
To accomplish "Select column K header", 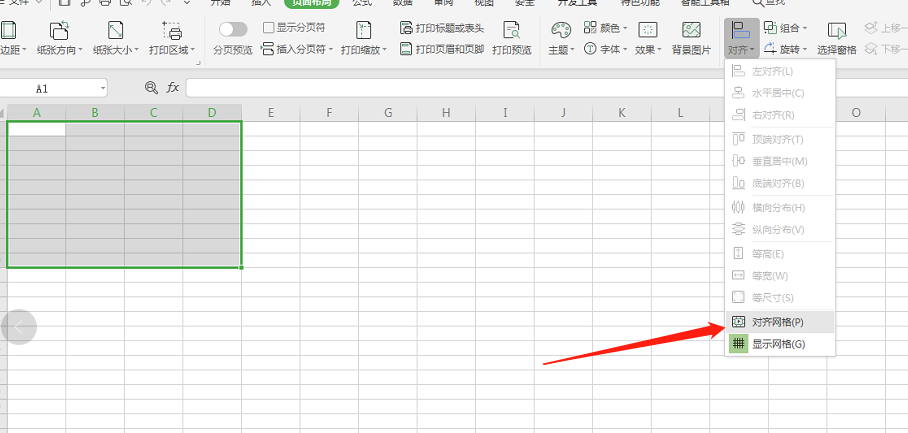I will tap(621, 113).
